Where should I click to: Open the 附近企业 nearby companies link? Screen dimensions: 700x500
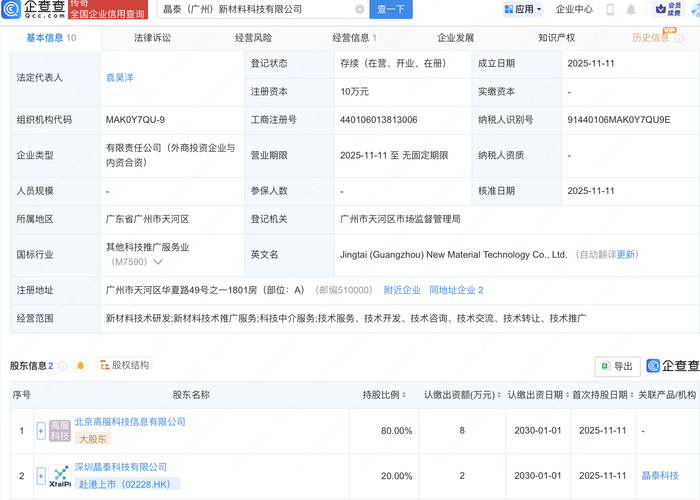[x=402, y=290]
